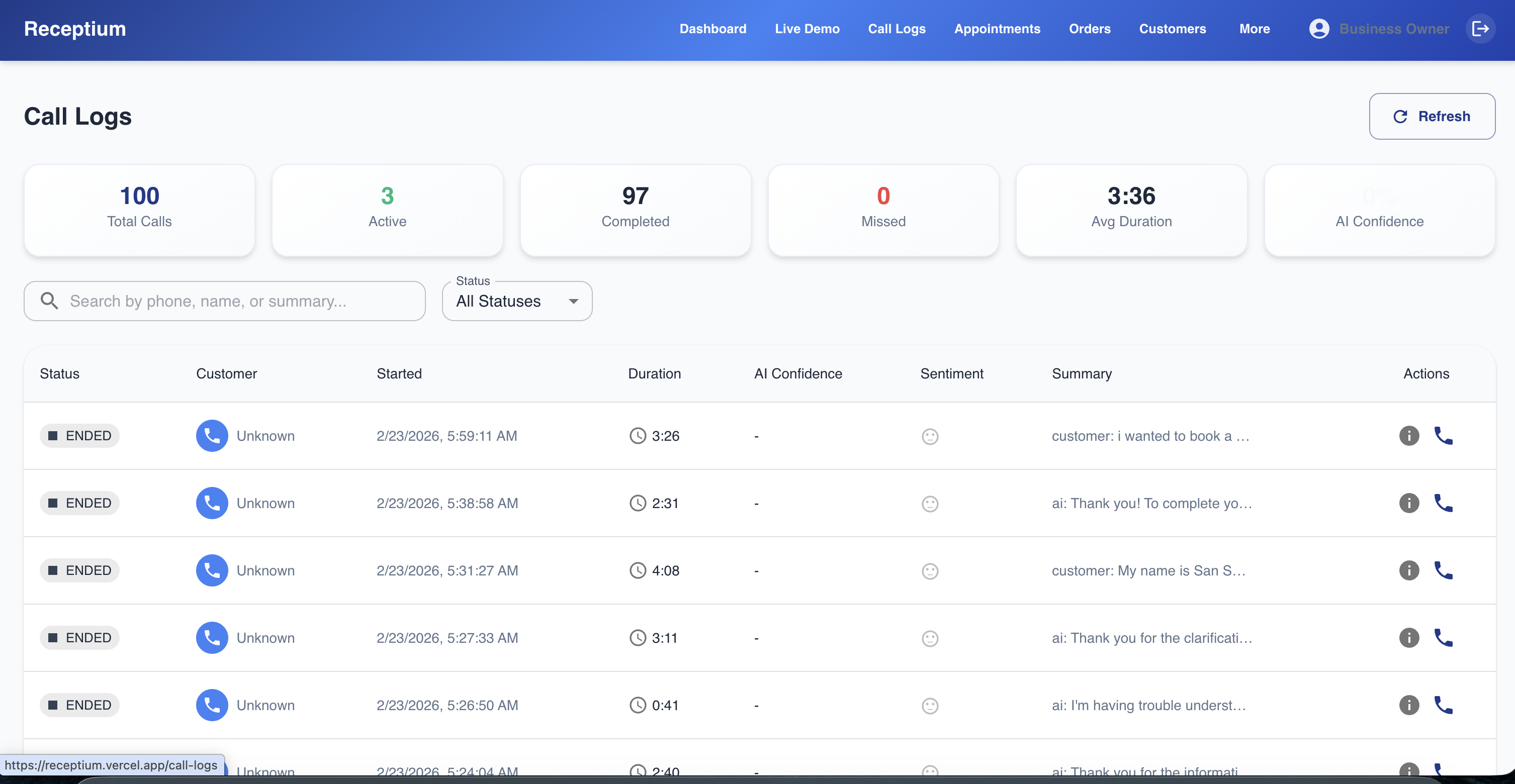Open info details for the 5:59:11 AM call

(x=1408, y=436)
